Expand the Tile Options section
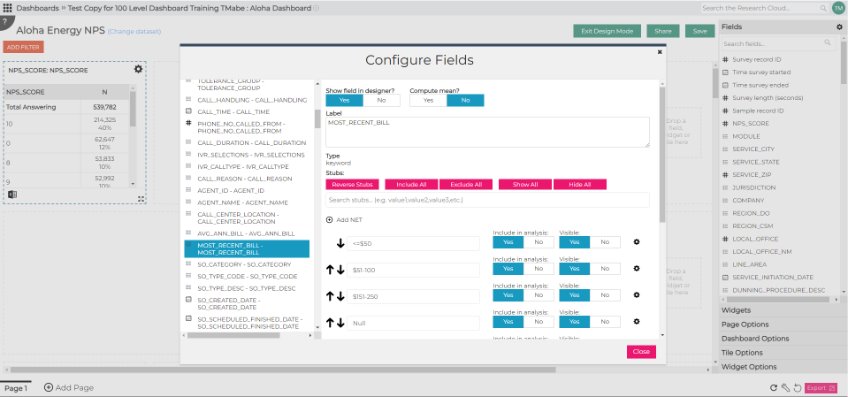848x397 pixels. pyautogui.click(x=782, y=353)
